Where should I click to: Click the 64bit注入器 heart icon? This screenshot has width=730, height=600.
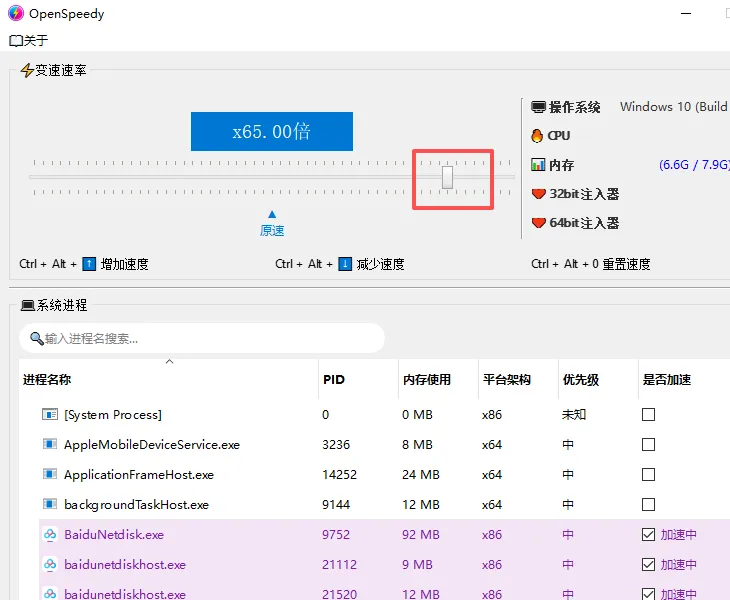(x=539, y=223)
